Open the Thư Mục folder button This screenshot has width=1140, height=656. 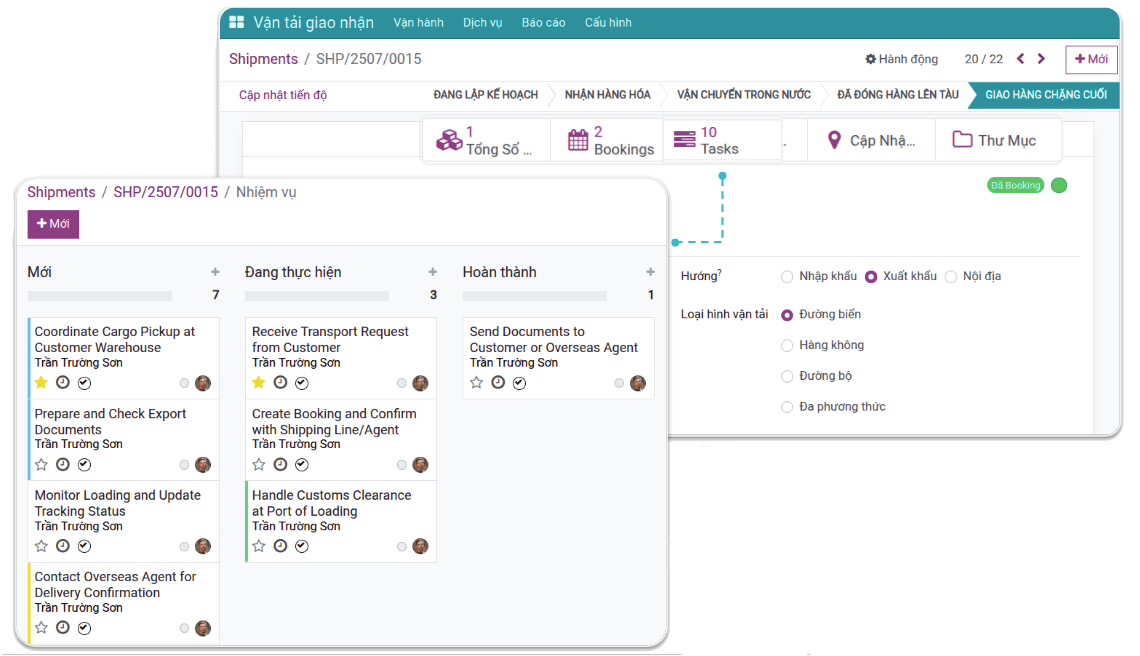994,140
